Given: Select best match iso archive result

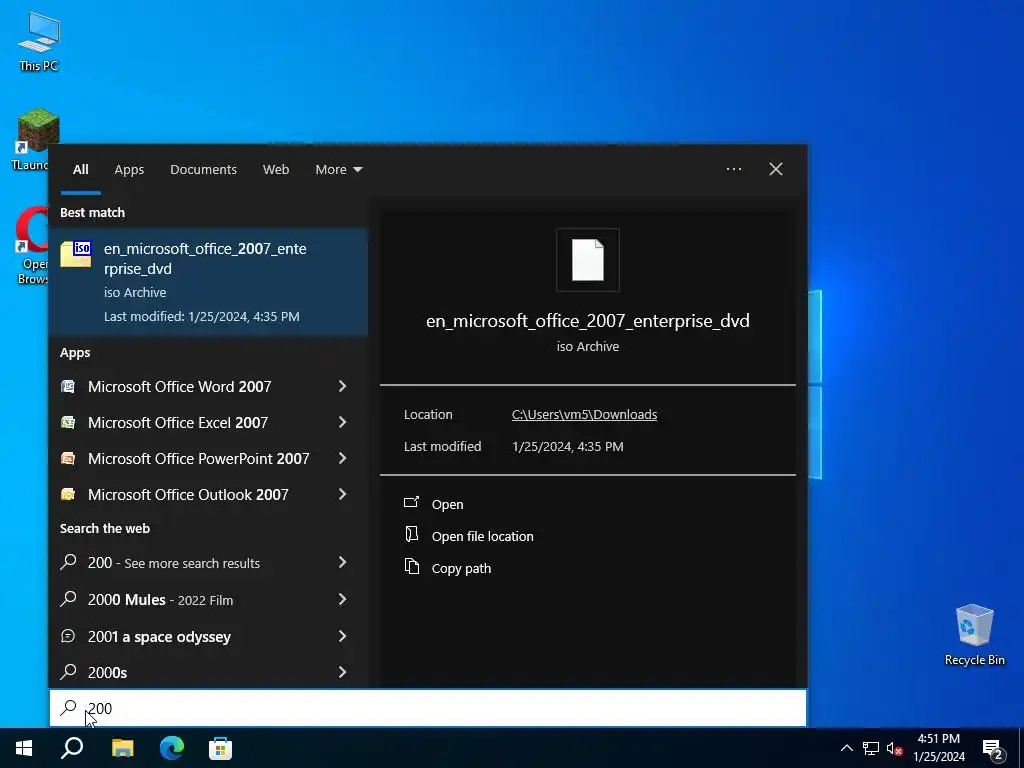Looking at the screenshot, I should 208,281.
